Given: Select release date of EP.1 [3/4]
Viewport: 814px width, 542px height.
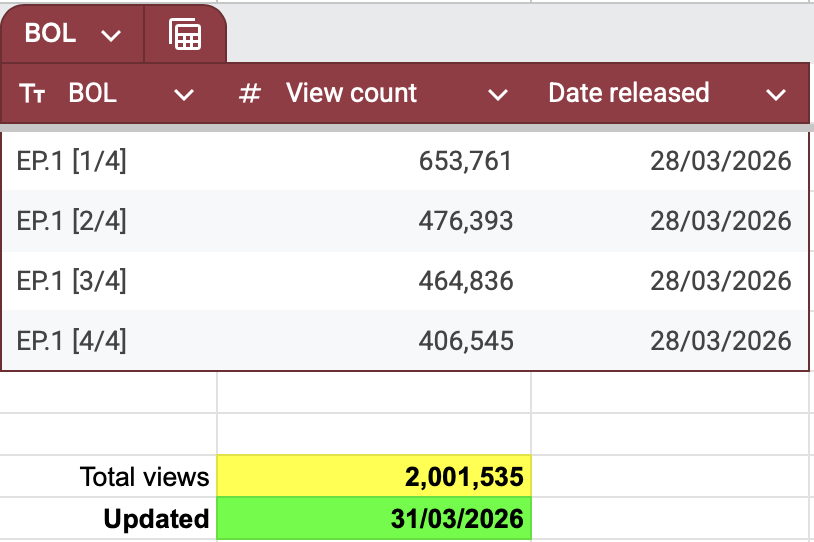Looking at the screenshot, I should [x=670, y=281].
